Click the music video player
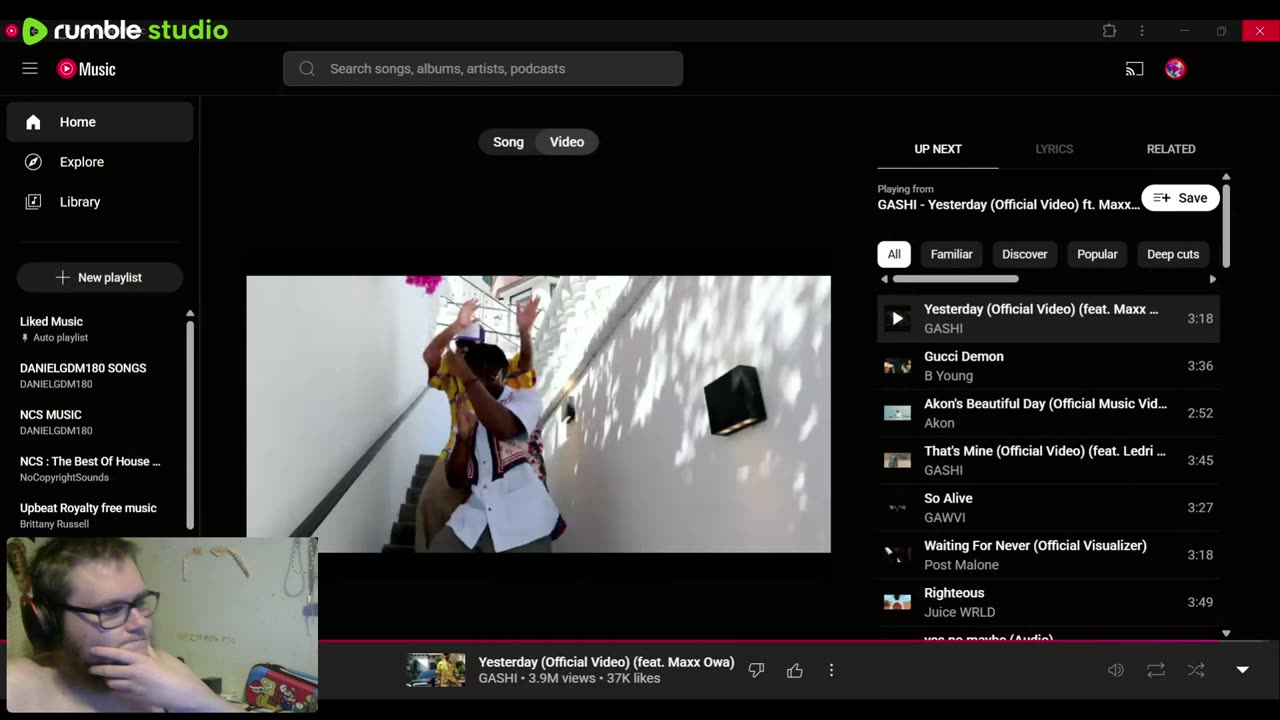1280x720 pixels. 538,414
